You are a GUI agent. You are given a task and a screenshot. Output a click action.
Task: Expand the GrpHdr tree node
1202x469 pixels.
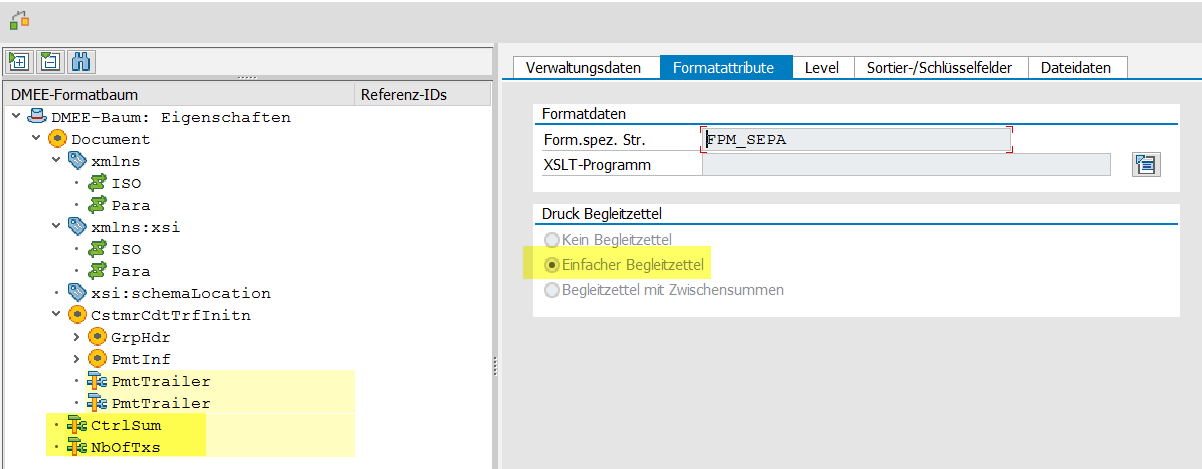click(78, 337)
